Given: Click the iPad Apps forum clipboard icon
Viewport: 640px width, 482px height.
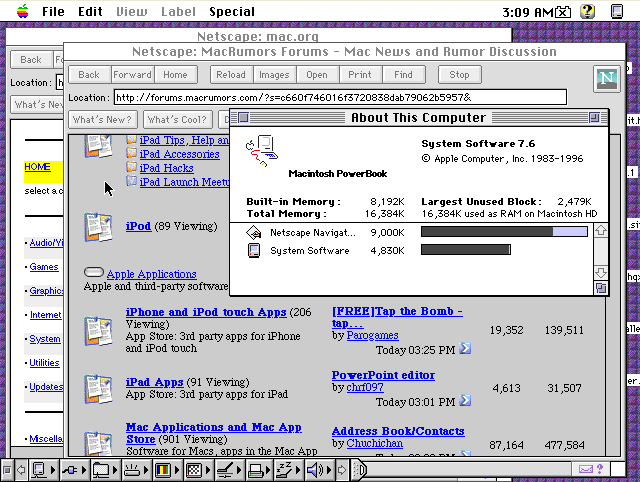Looking at the screenshot, I should tap(98, 389).
